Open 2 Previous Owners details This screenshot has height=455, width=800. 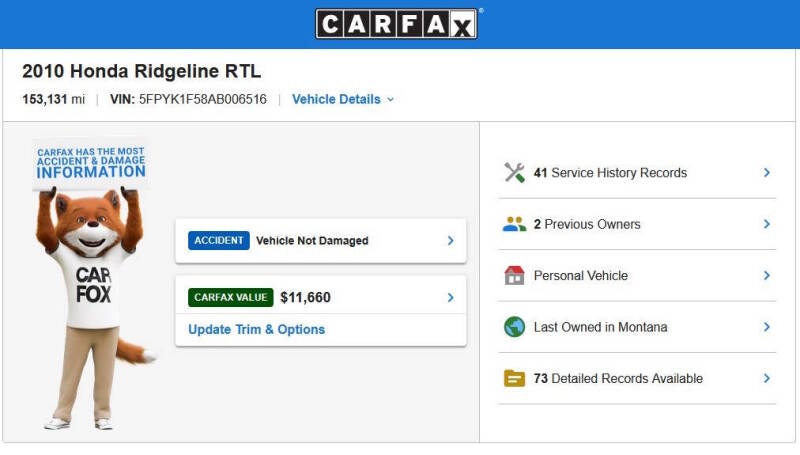pyautogui.click(x=637, y=224)
